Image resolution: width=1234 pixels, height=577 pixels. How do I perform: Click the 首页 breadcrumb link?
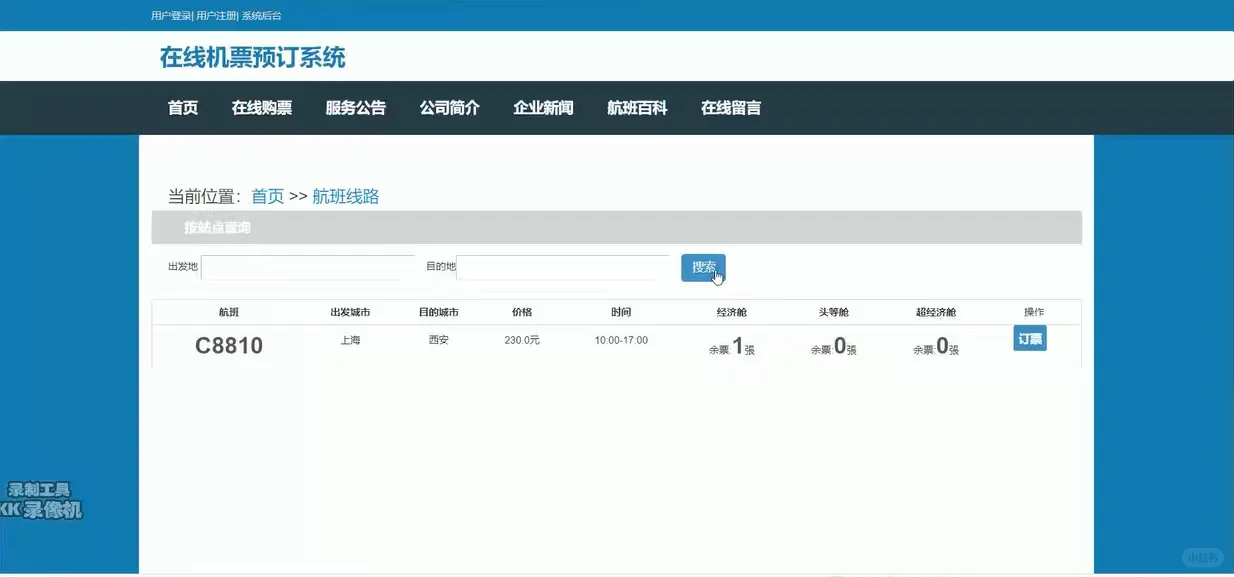(x=266, y=195)
